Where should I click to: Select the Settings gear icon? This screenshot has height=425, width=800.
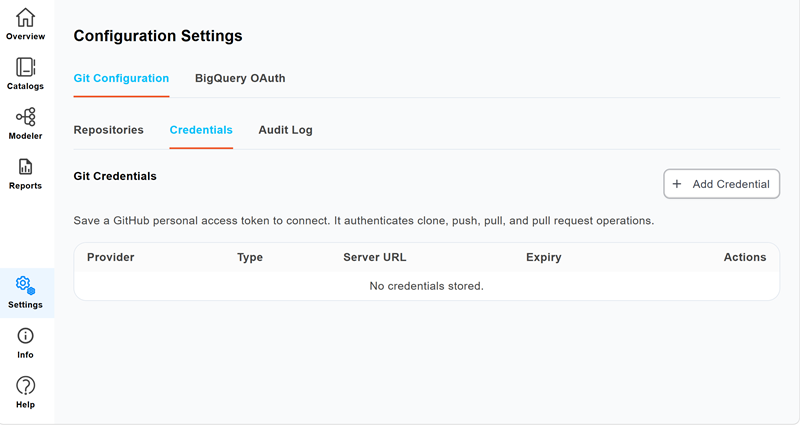tap(25, 286)
